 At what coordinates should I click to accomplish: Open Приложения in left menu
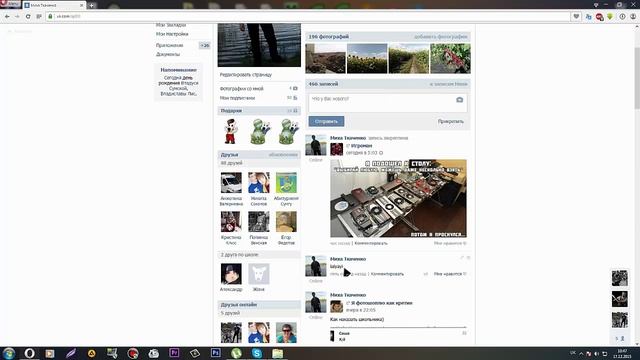(x=169, y=45)
